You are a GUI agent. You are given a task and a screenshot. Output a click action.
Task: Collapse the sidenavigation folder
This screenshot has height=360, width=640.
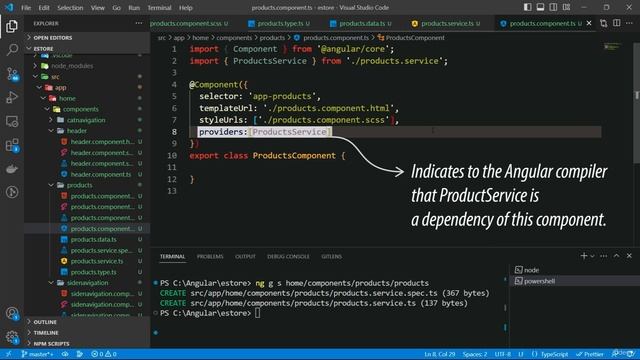[87, 283]
